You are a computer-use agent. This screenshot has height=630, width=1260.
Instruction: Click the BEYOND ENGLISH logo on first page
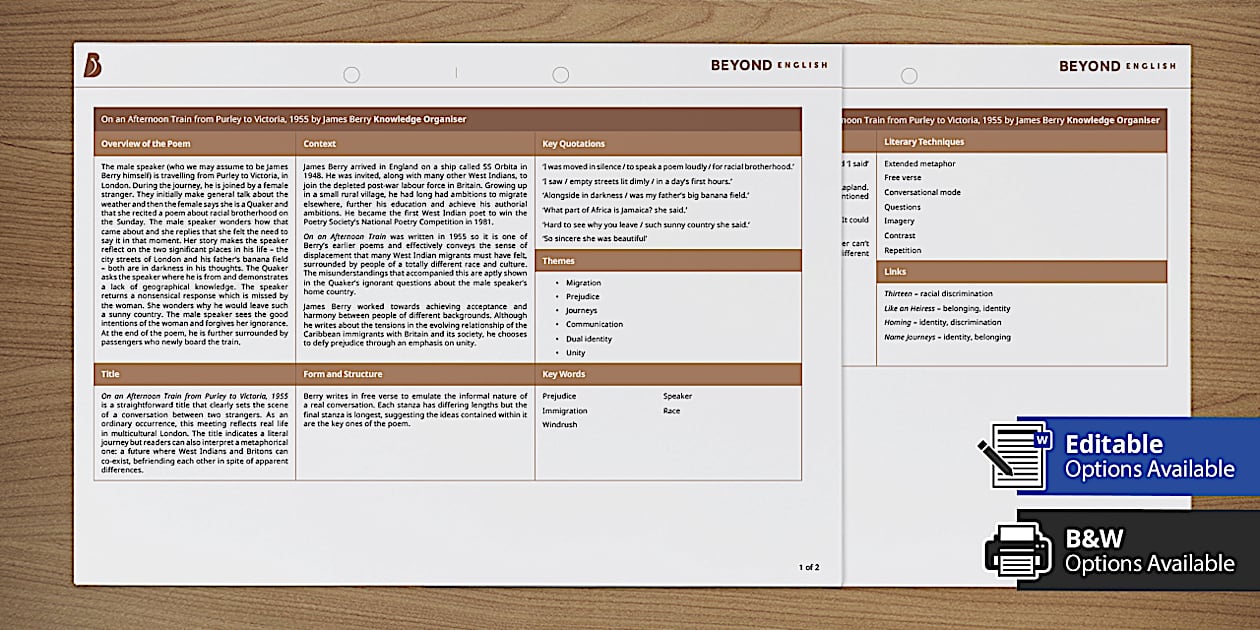pos(769,65)
